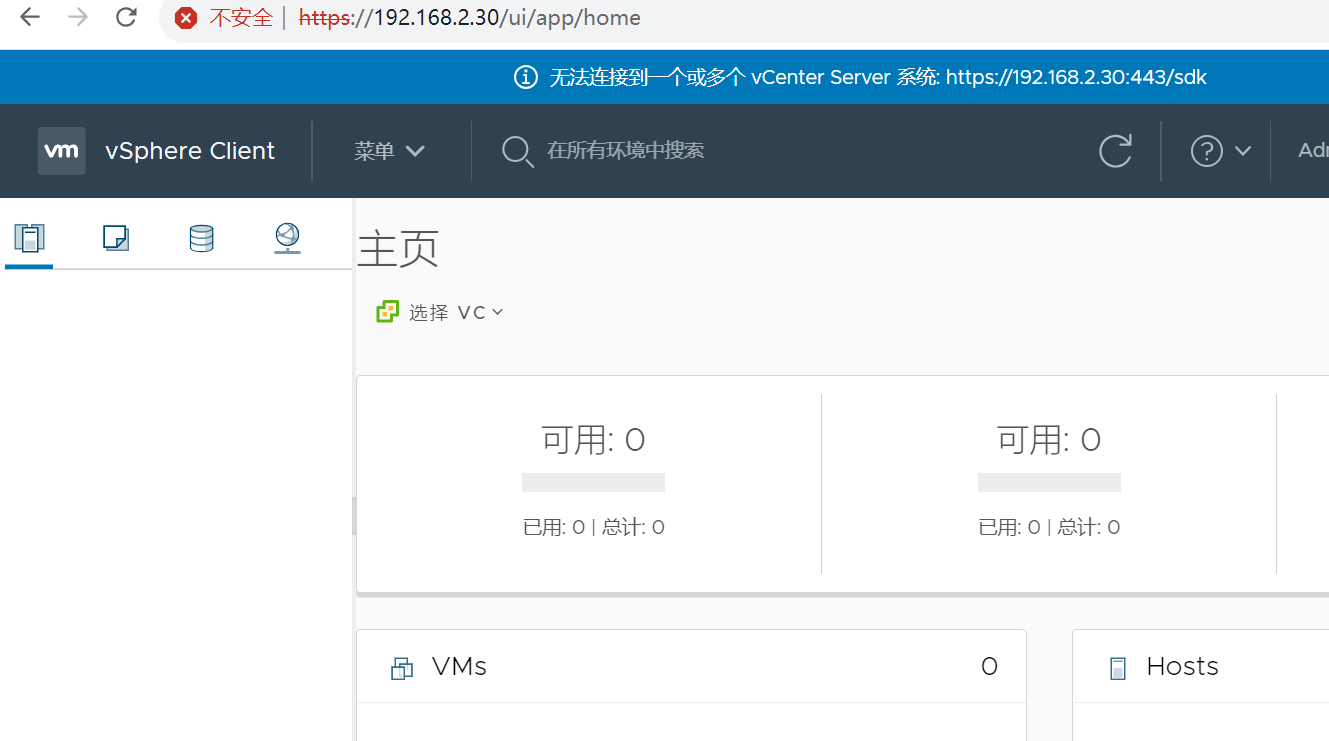The width and height of the screenshot is (1329, 741).
Task: Click the VMs card title
Action: [459, 667]
